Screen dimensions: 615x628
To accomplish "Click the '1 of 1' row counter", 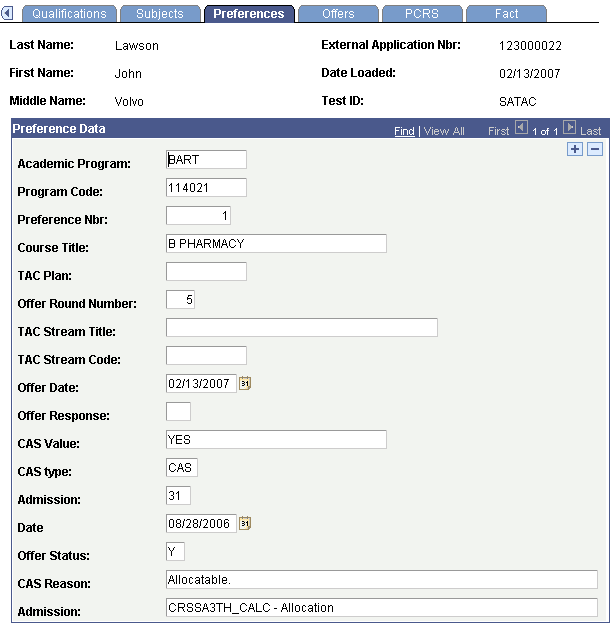I will pos(545,131).
